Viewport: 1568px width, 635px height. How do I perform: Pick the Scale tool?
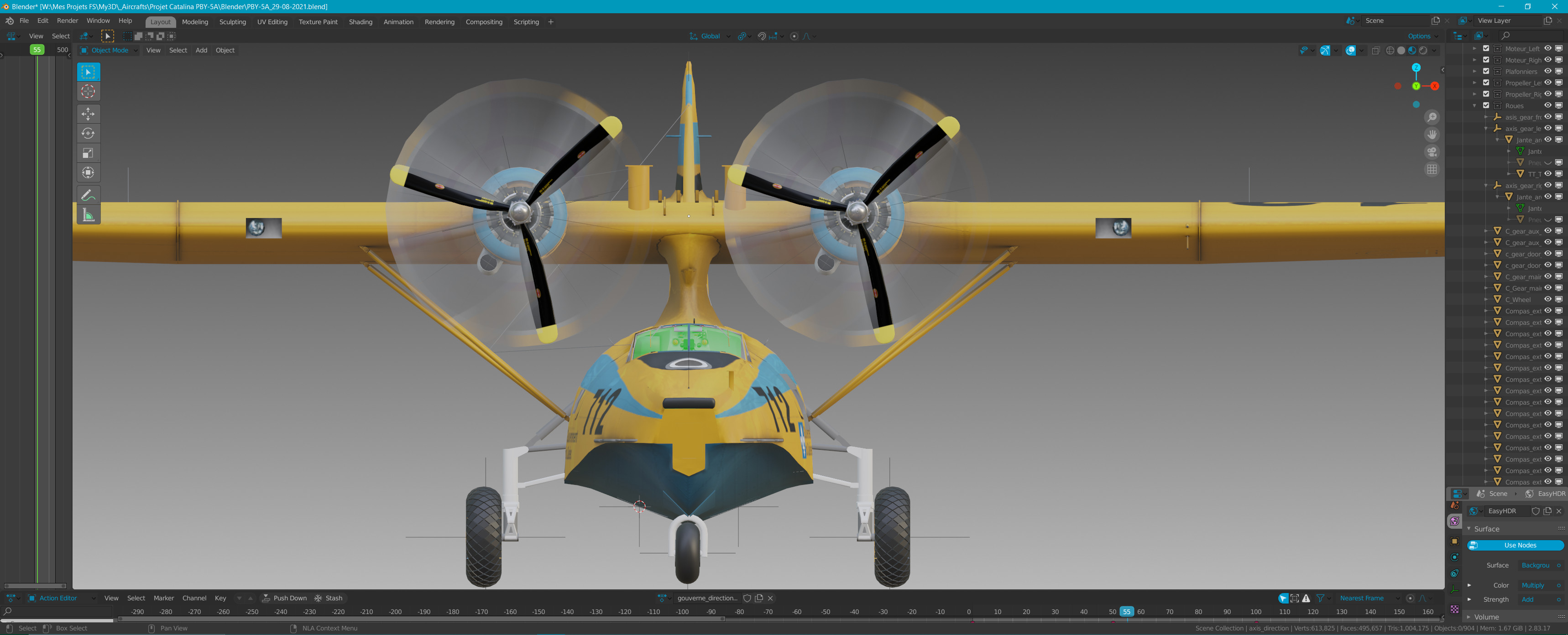(x=88, y=153)
